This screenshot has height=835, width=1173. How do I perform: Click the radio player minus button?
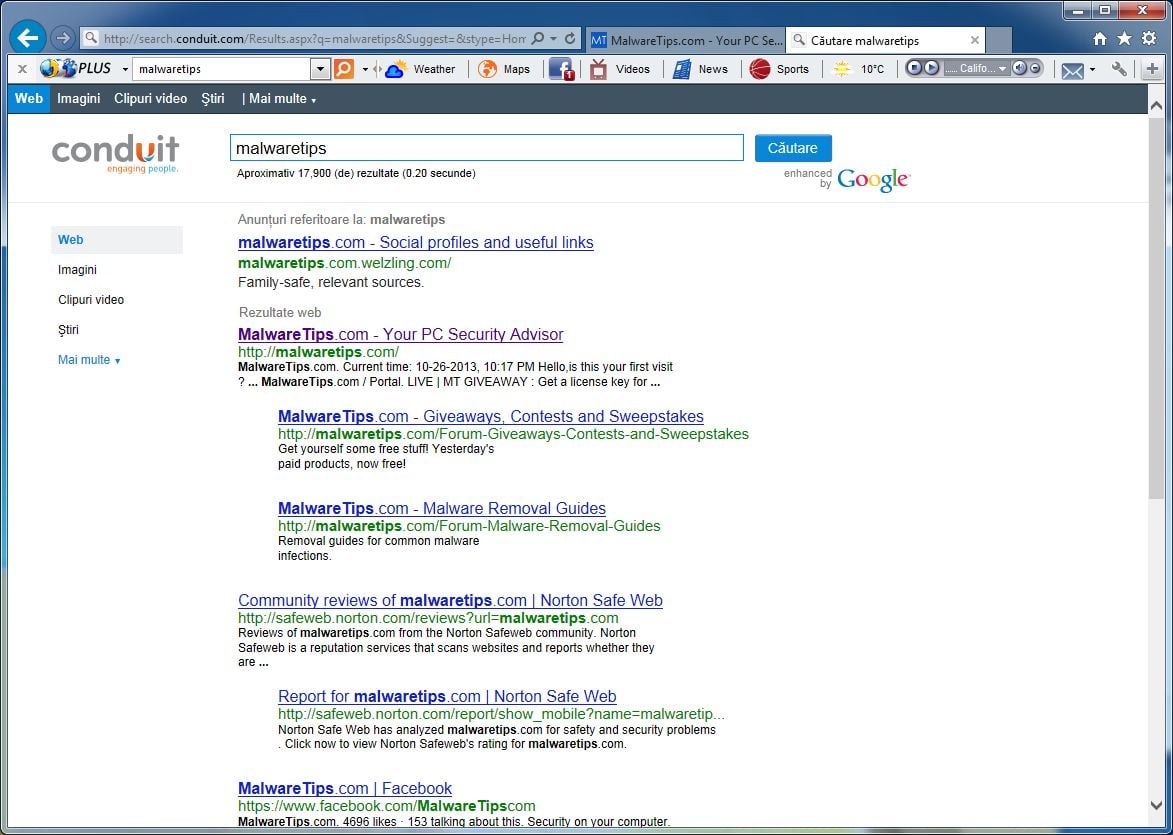pos(1035,68)
